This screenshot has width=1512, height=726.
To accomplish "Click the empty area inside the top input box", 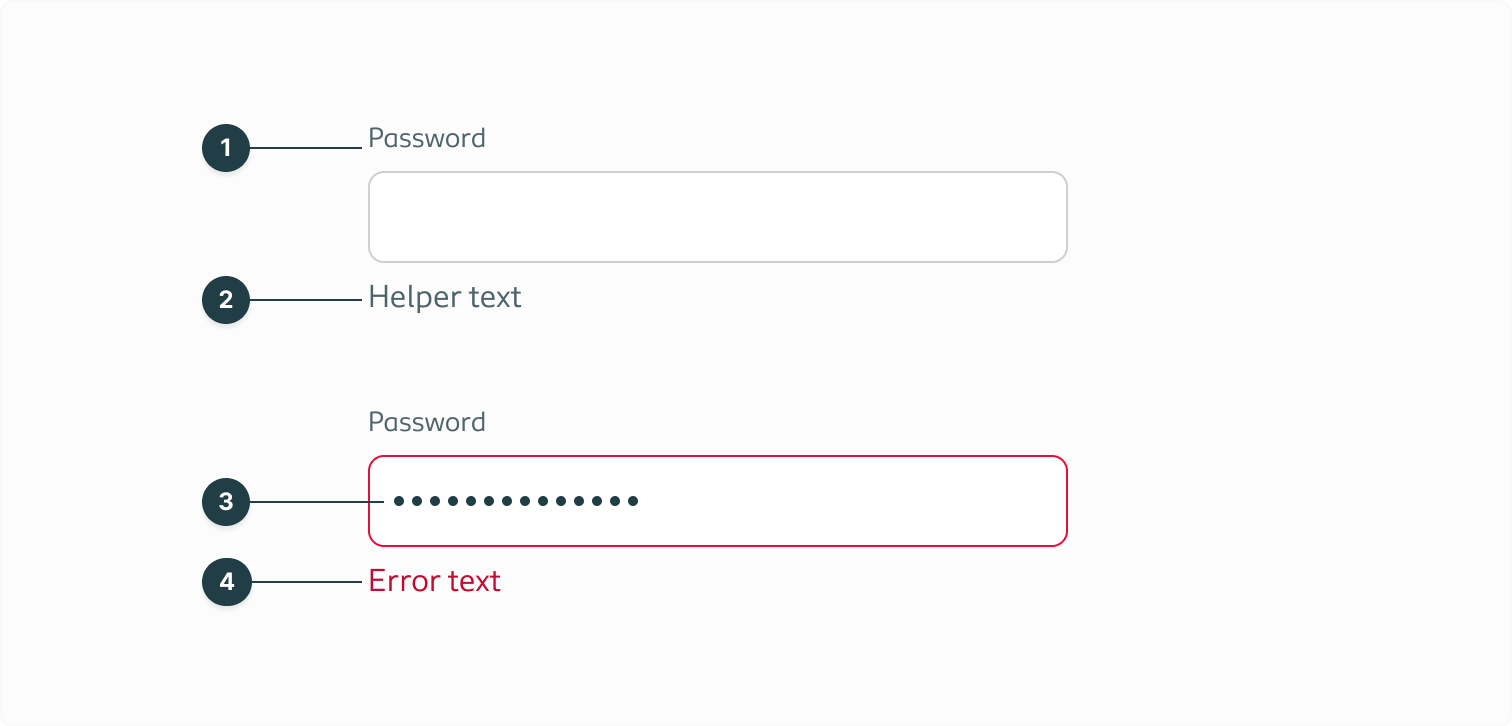I will tap(717, 216).
